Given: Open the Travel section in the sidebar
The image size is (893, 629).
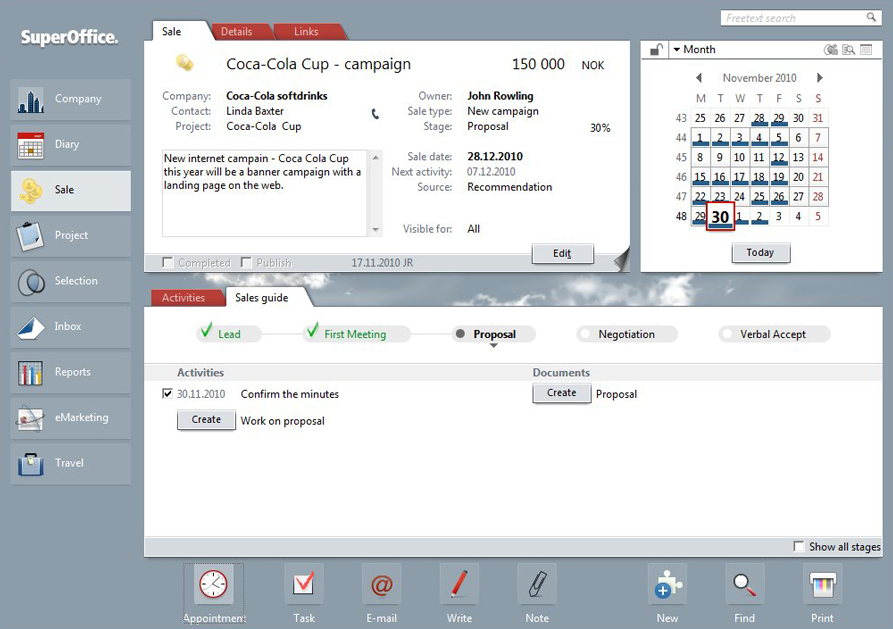Looking at the screenshot, I should click(x=71, y=464).
